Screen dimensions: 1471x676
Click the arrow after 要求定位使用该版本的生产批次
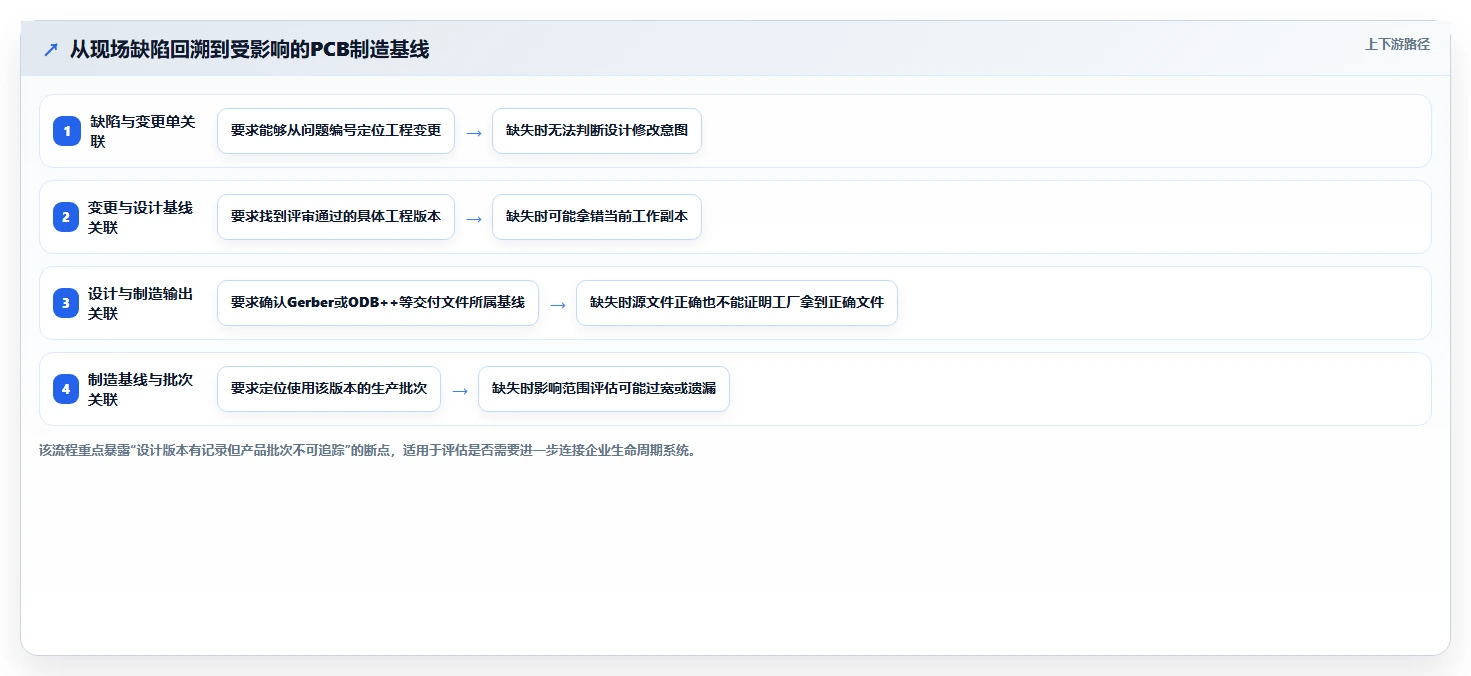[x=460, y=390]
